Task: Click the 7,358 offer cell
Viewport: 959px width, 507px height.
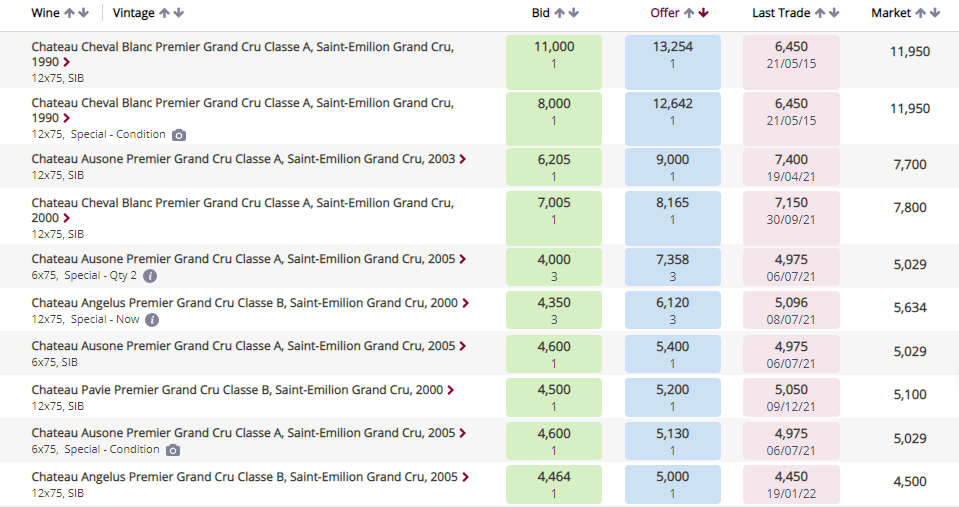Action: (673, 267)
